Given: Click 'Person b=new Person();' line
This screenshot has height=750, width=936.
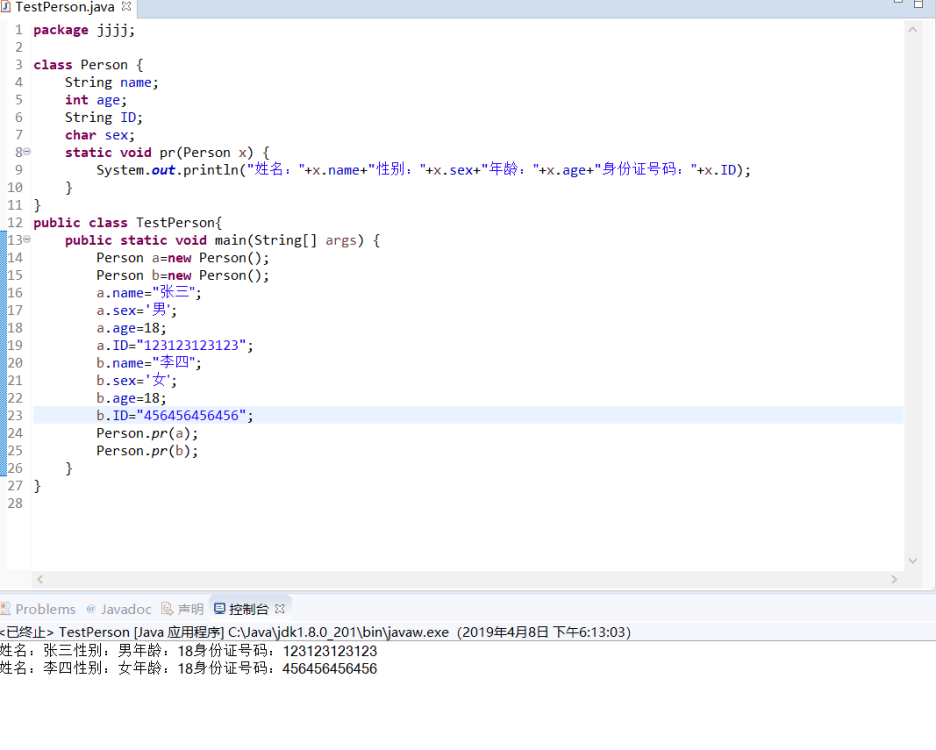Looking at the screenshot, I should pyautogui.click(x=183, y=275).
